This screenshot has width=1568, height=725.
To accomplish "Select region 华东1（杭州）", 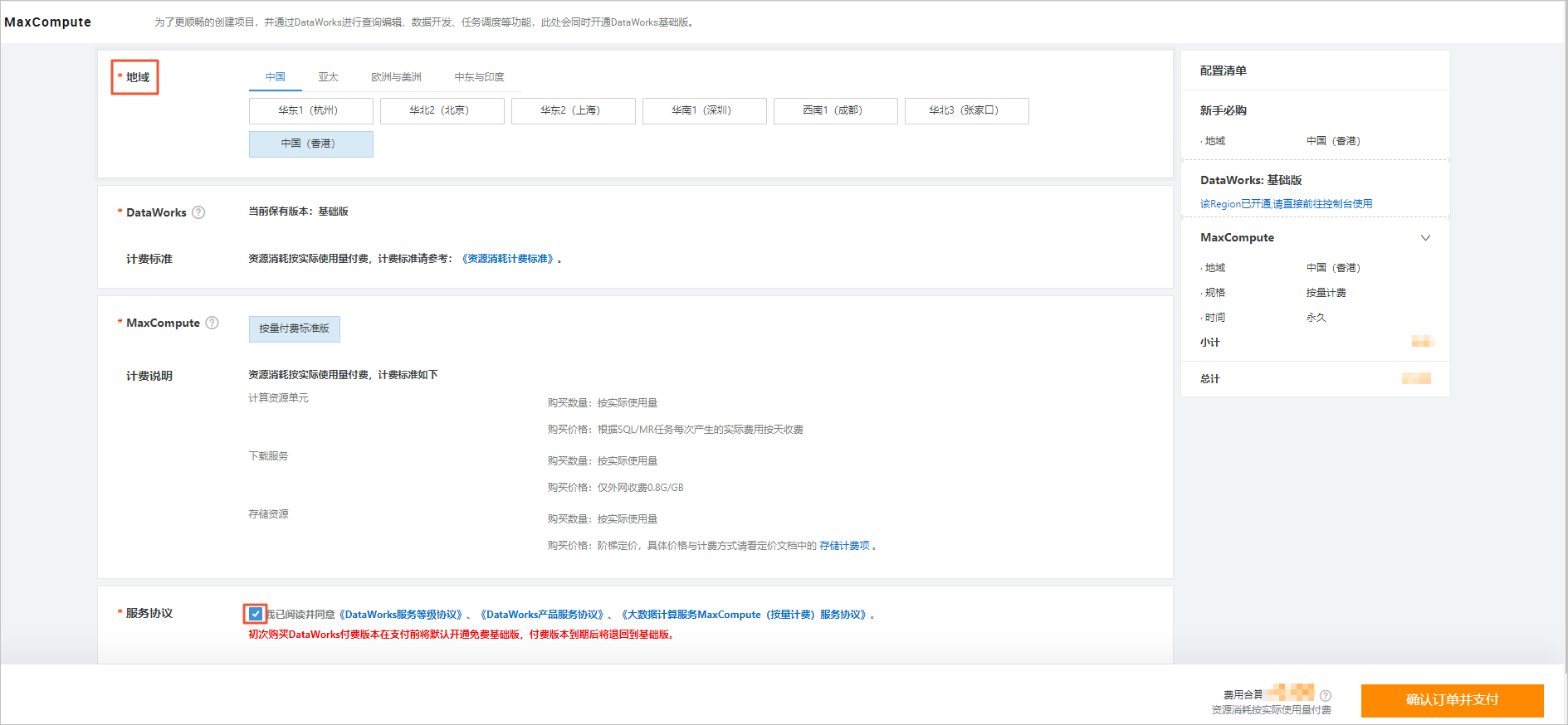I will click(311, 111).
